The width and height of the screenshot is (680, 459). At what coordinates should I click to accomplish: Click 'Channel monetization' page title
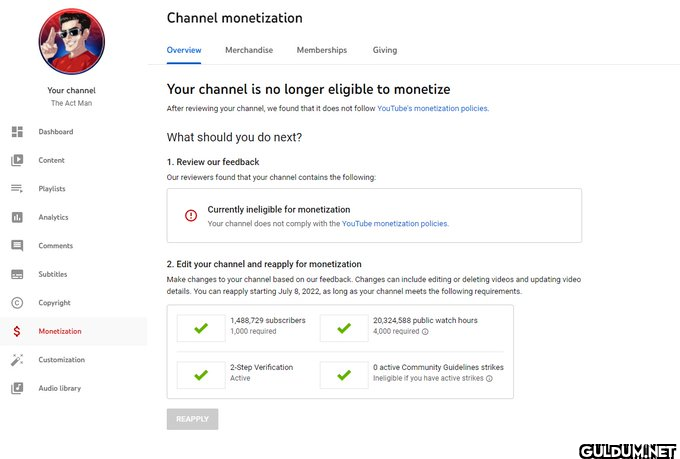click(235, 18)
